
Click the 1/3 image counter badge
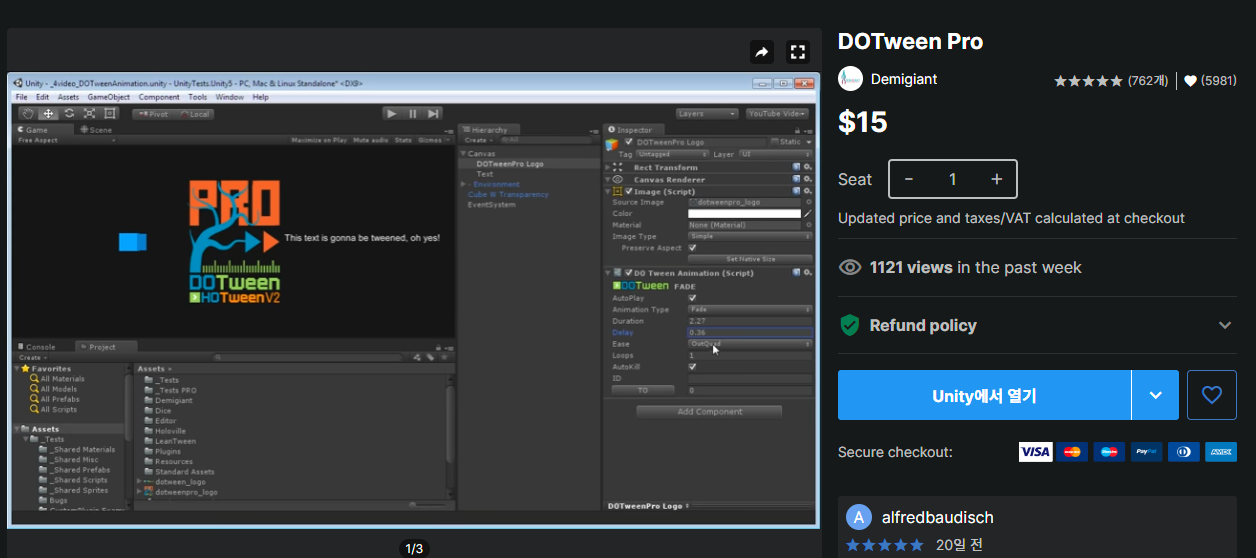(414, 548)
